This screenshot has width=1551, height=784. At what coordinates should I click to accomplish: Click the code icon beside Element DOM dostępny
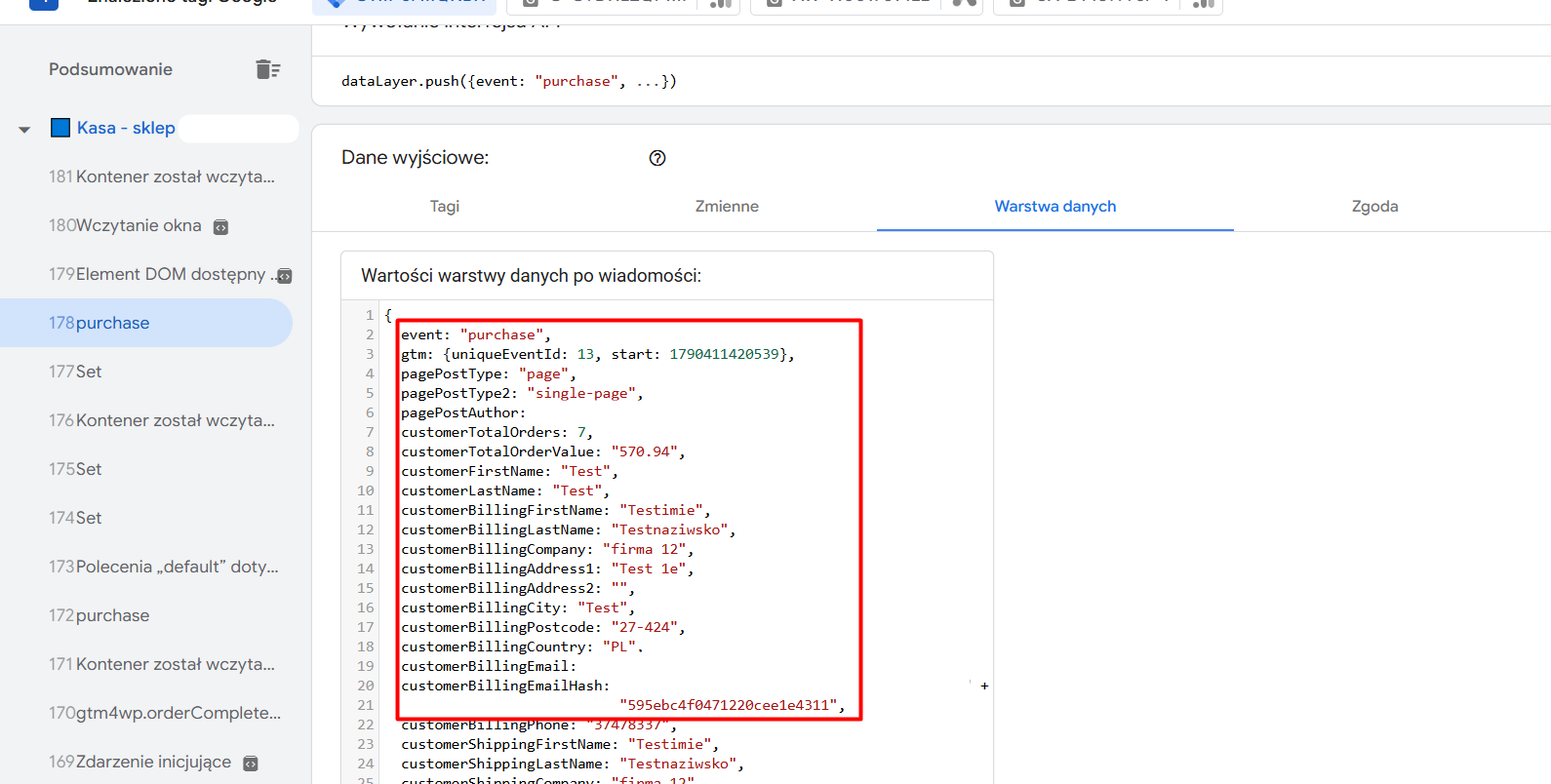click(x=284, y=276)
